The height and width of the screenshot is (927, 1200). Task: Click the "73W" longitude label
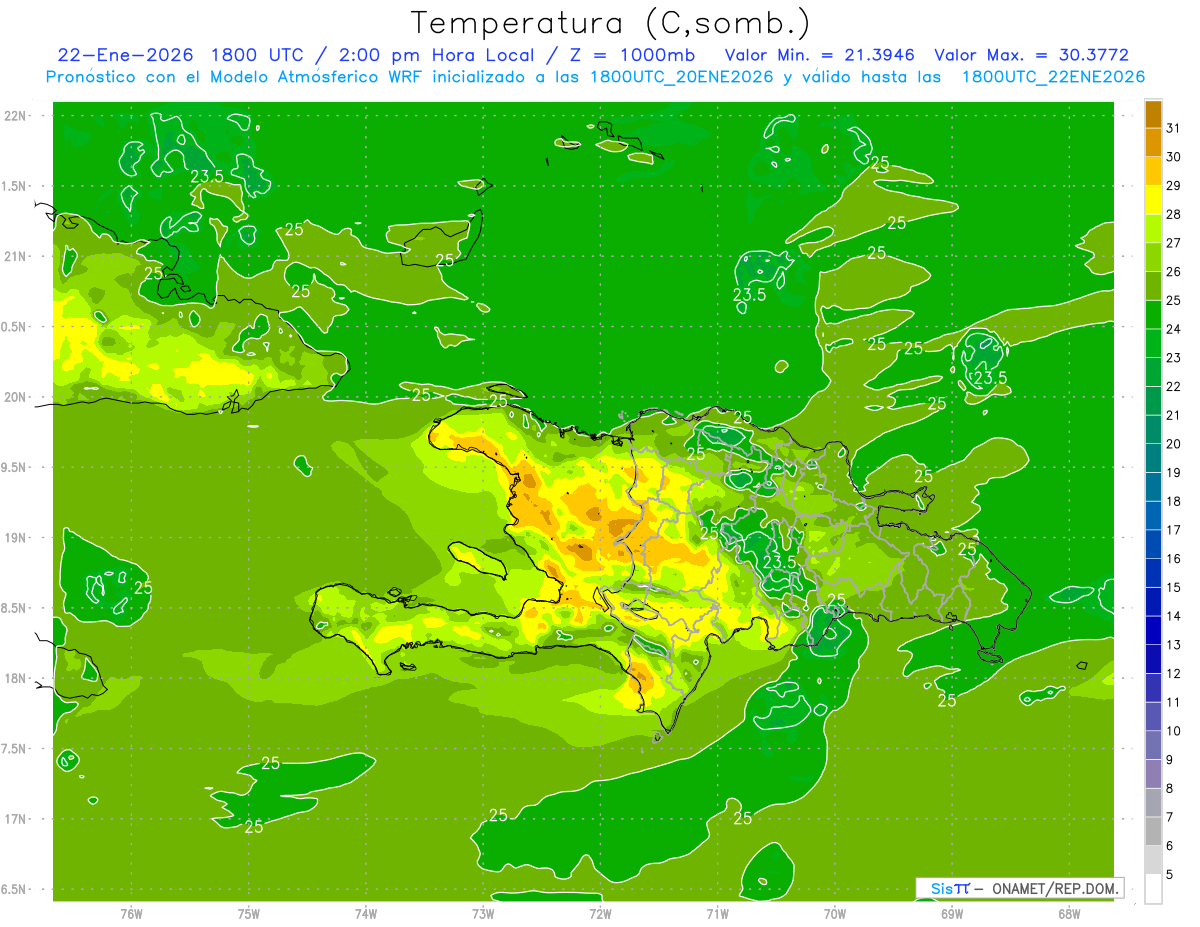tap(483, 913)
